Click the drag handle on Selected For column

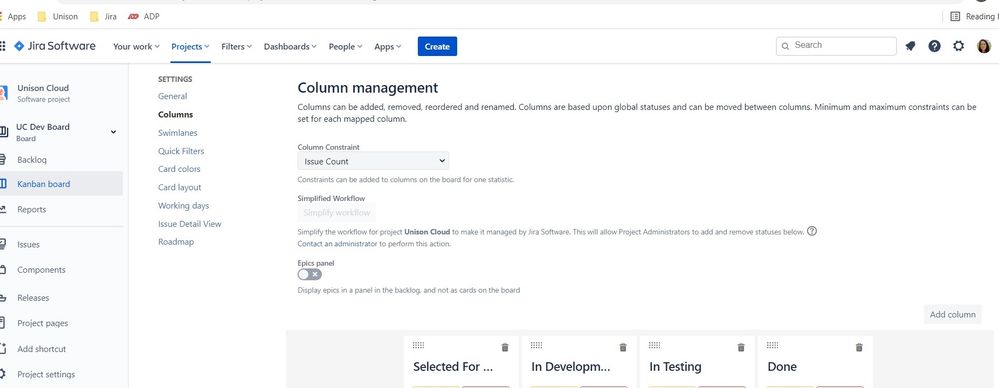pos(418,345)
